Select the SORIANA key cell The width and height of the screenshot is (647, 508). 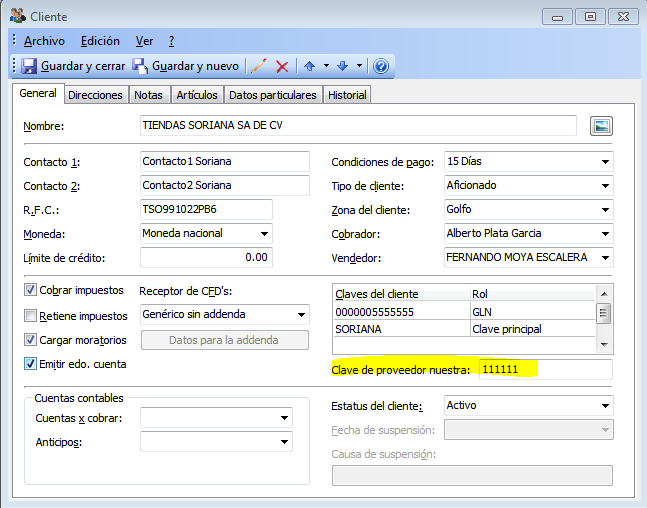point(401,329)
